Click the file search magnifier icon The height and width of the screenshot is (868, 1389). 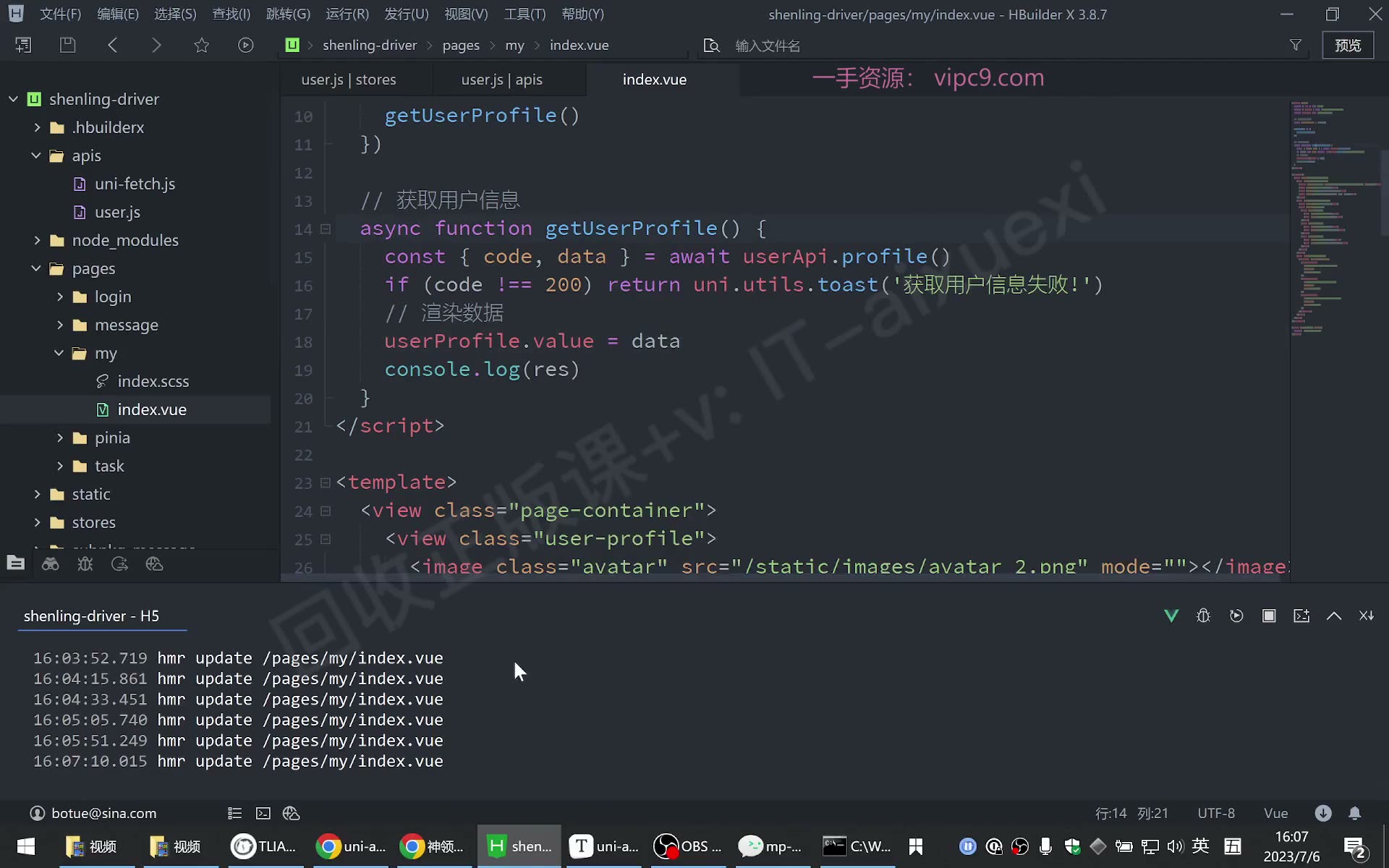[x=712, y=46]
